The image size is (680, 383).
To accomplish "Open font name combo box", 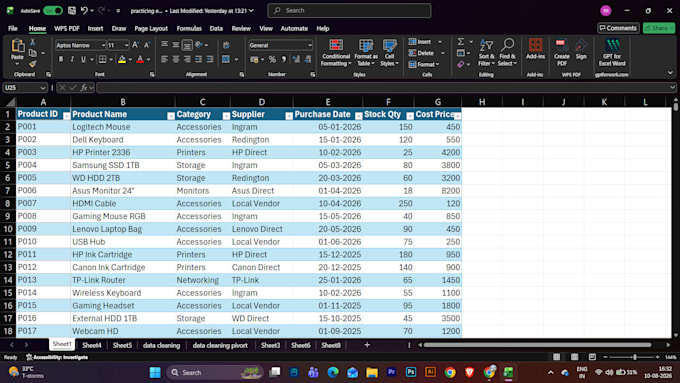I will click(80, 45).
